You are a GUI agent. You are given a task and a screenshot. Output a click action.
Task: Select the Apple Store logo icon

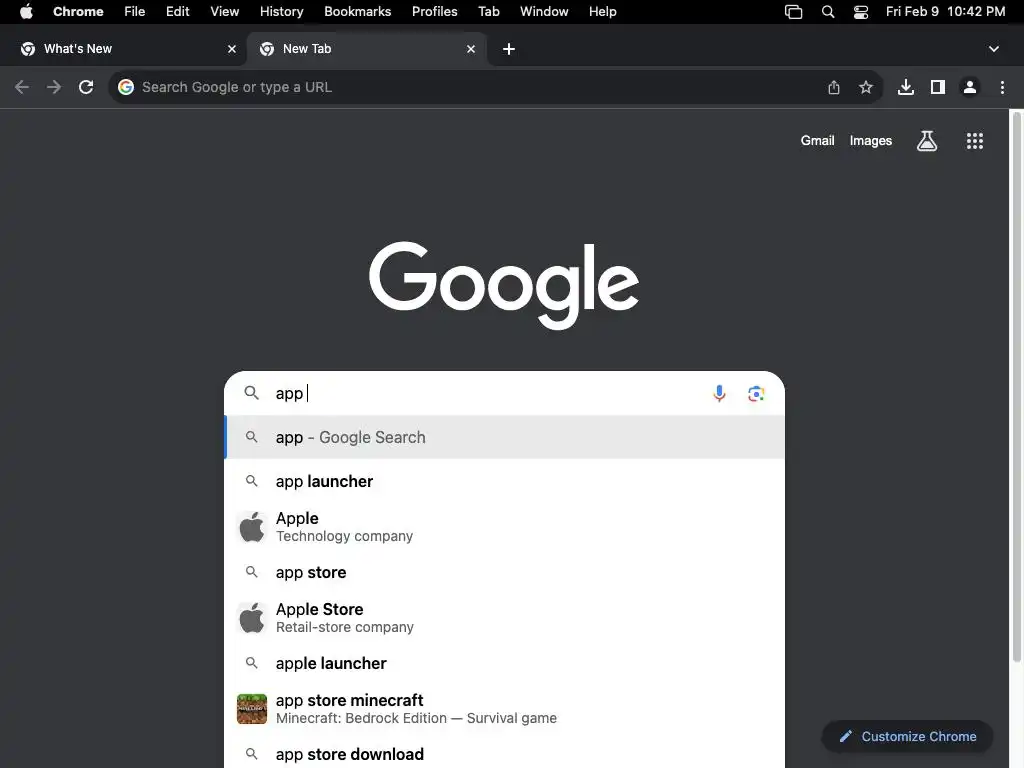point(251,618)
